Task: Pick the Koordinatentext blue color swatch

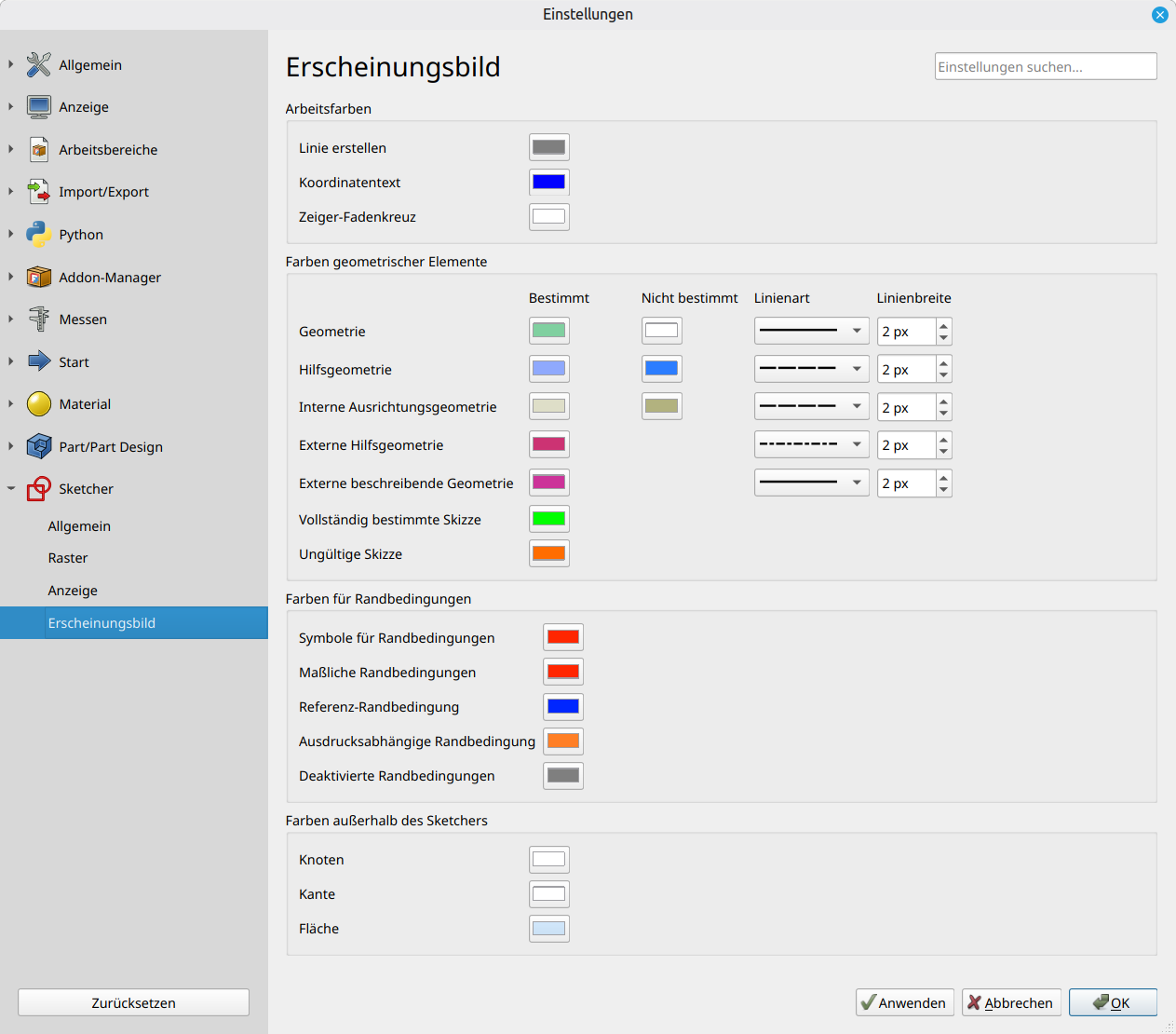Action: tap(549, 182)
